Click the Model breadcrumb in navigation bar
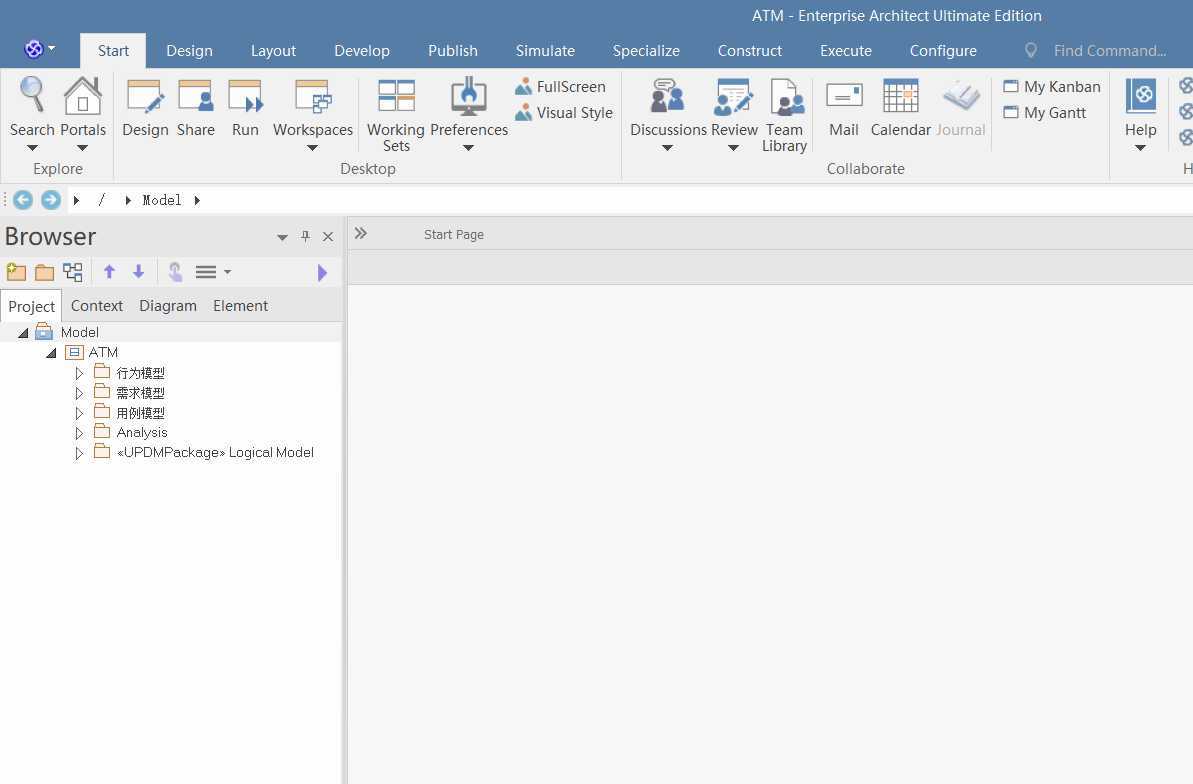The image size is (1193, 784). tap(162, 200)
